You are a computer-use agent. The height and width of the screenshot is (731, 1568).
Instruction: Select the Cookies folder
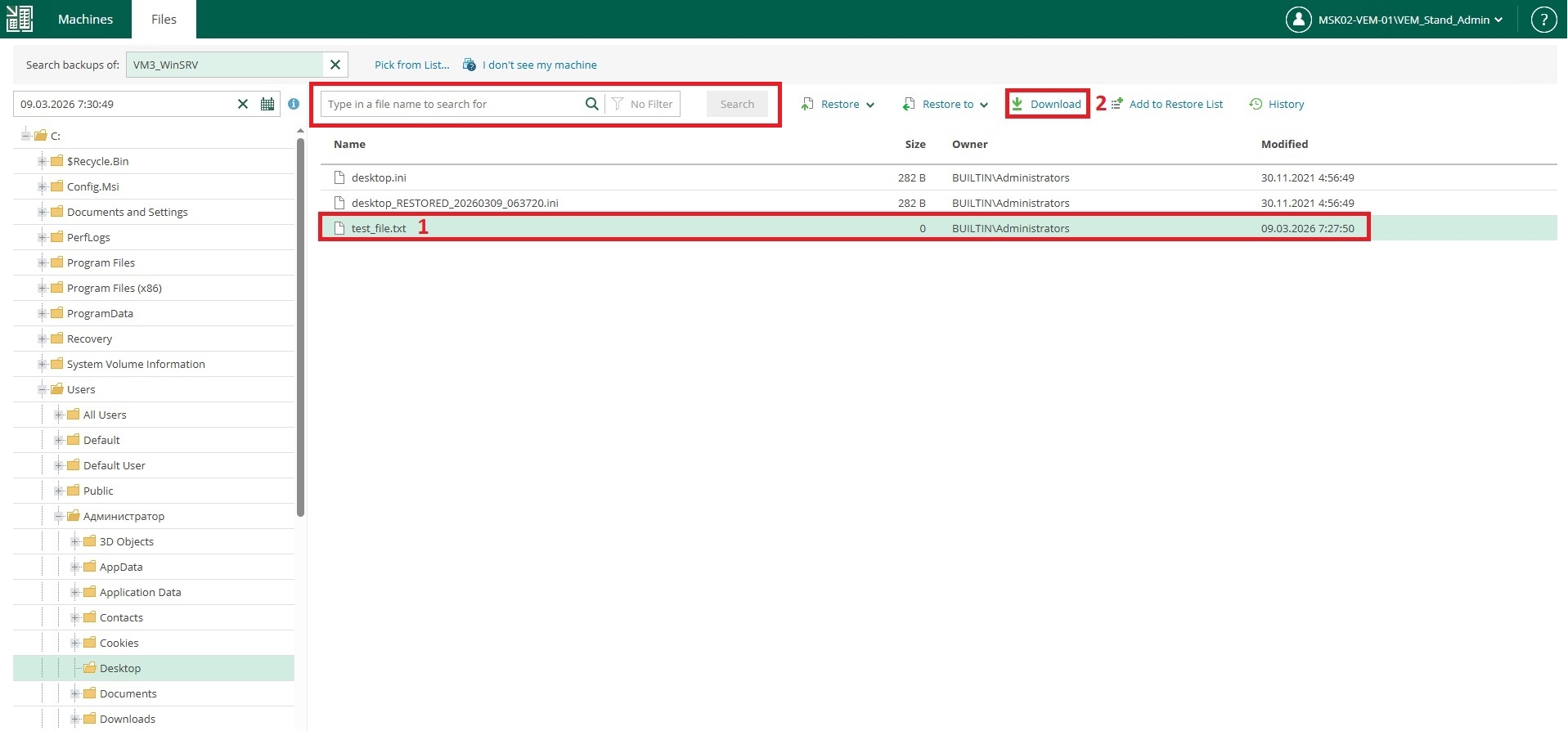coord(119,643)
